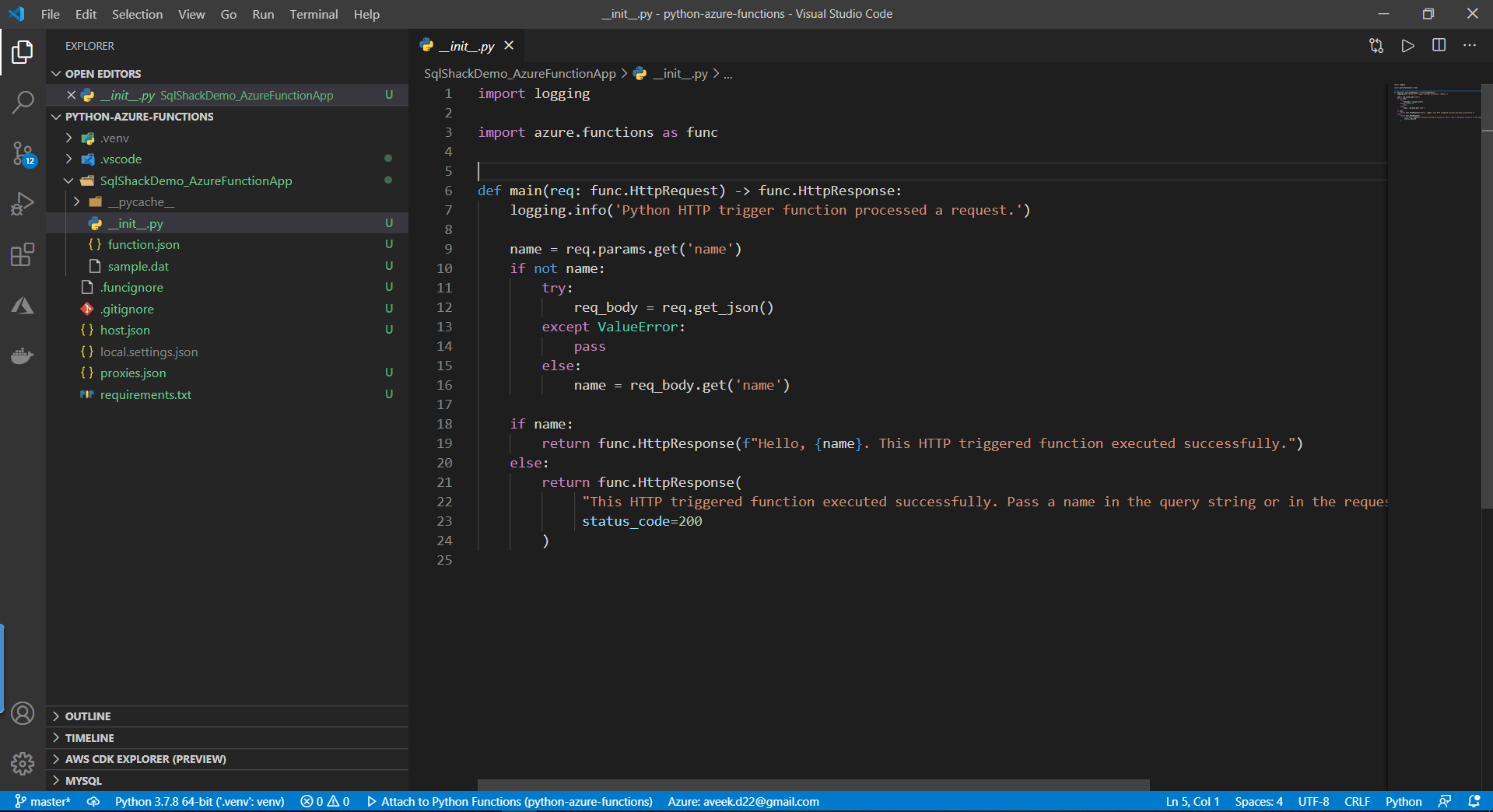Open the Search view in activity bar
This screenshot has width=1493, height=812.
click(23, 102)
